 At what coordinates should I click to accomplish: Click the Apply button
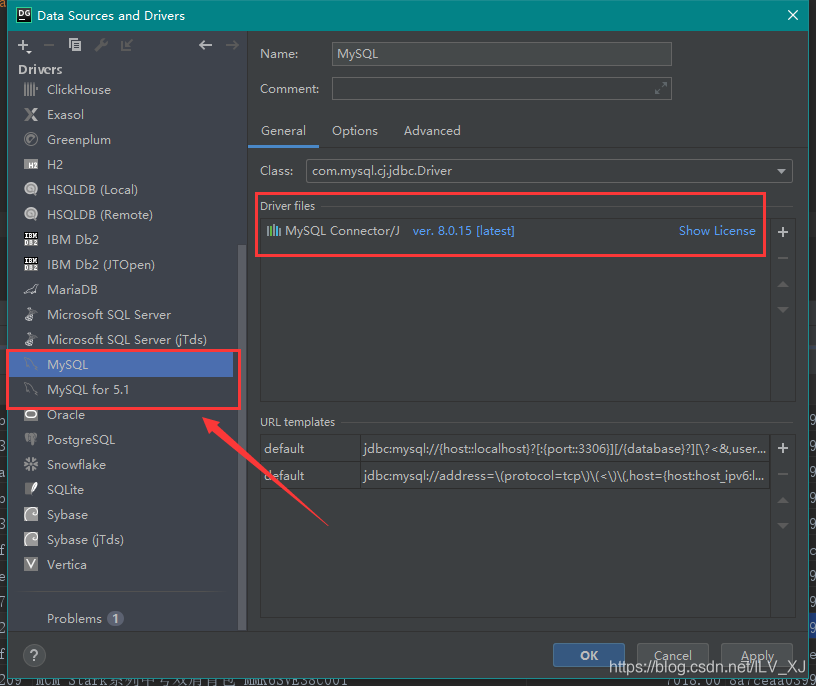pos(757,655)
